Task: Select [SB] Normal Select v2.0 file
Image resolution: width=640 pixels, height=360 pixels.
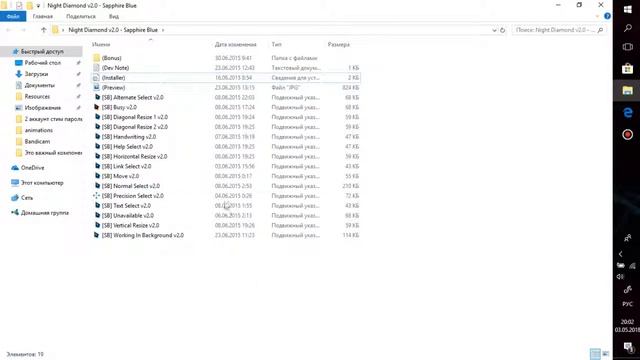Action: coord(131,186)
